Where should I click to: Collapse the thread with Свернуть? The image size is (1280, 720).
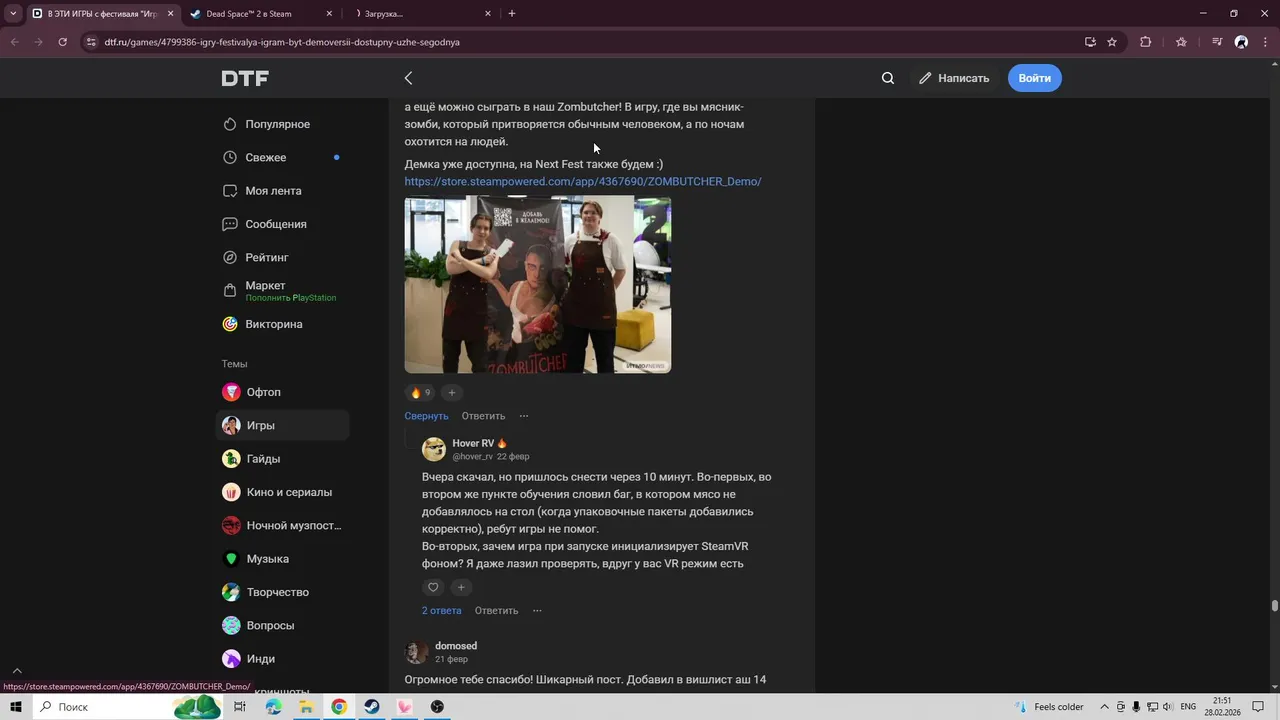[426, 416]
